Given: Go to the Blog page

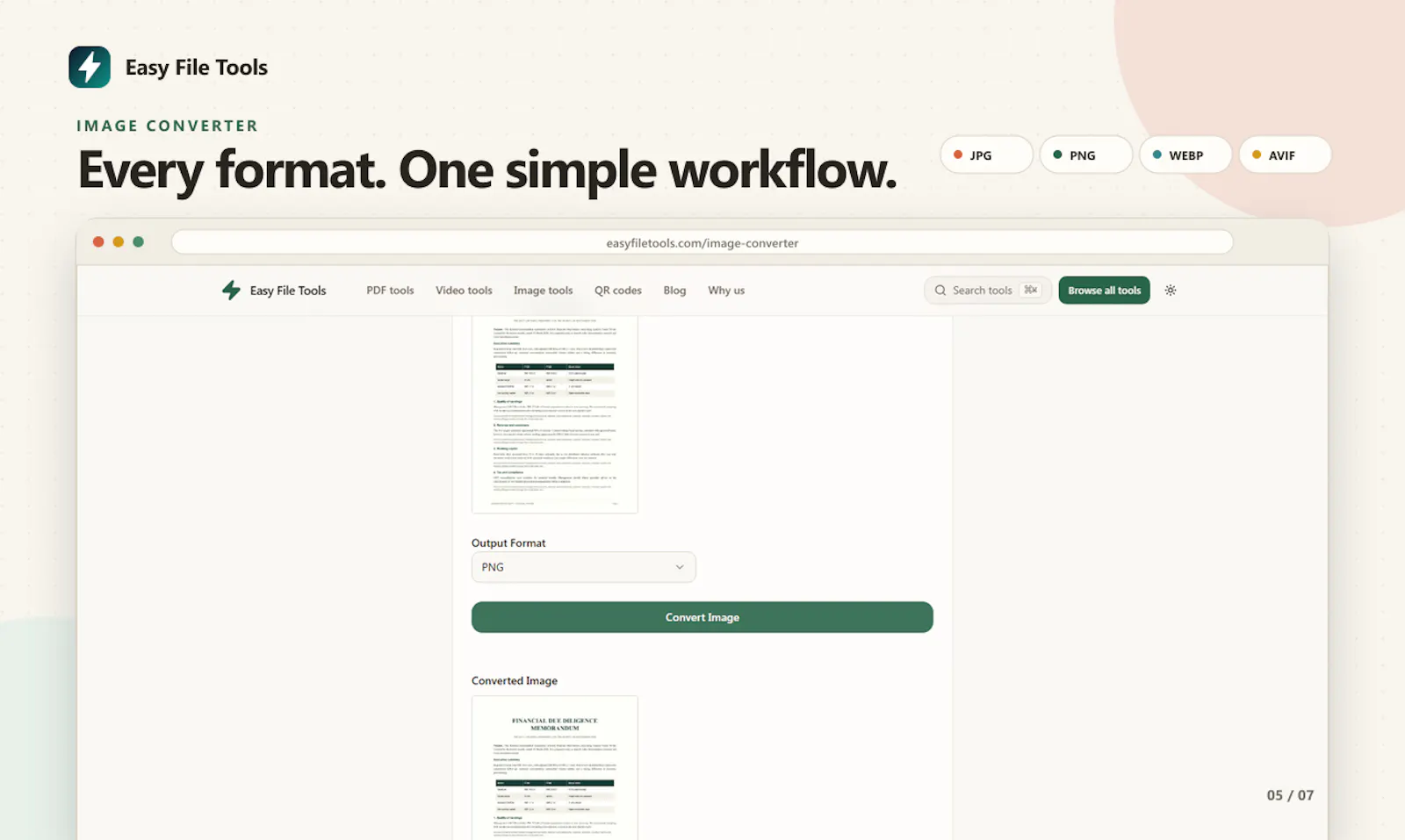Looking at the screenshot, I should click(x=674, y=291).
